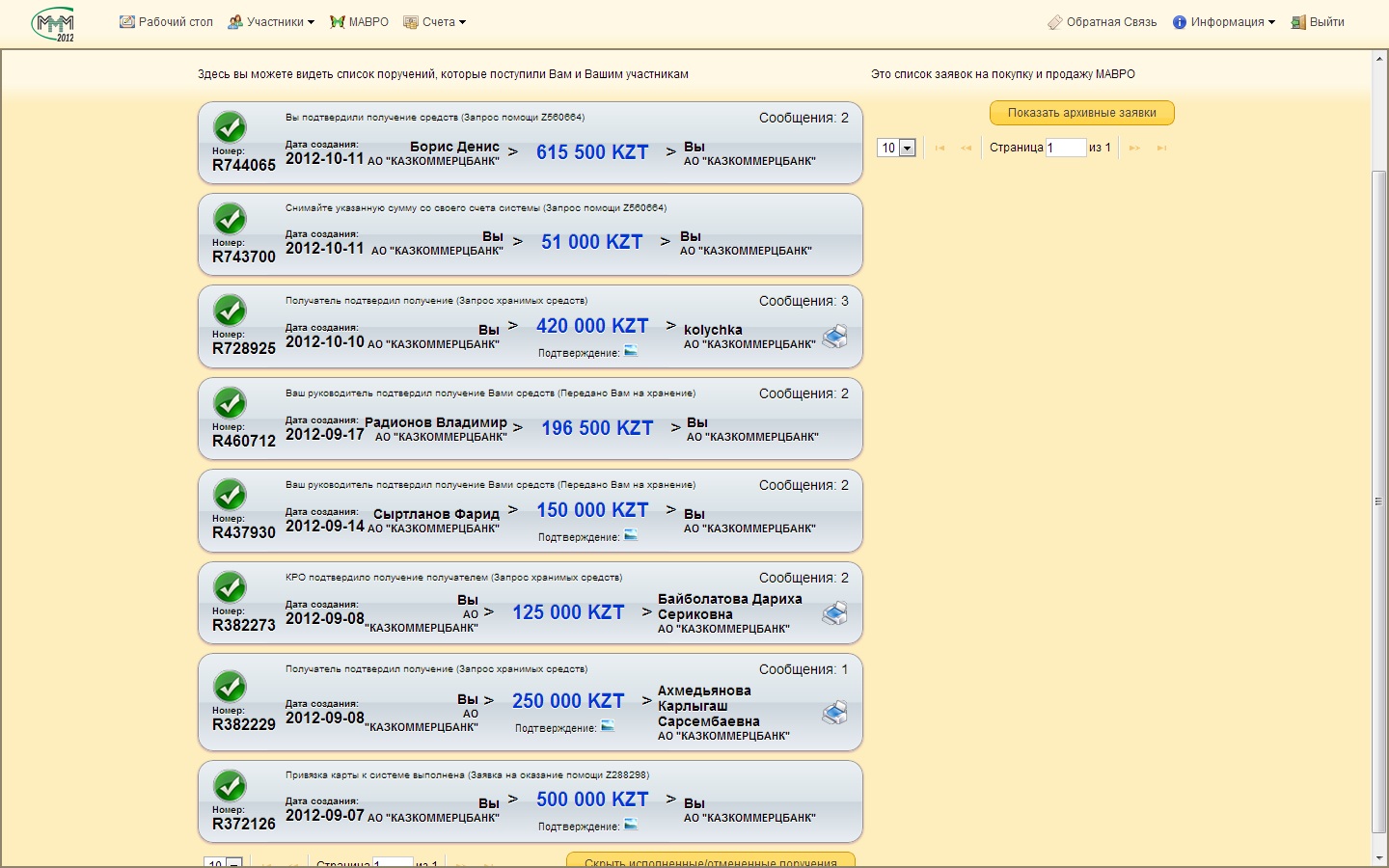Expand the Информация menu
This screenshot has height=868, width=1389.
coord(1223,22)
